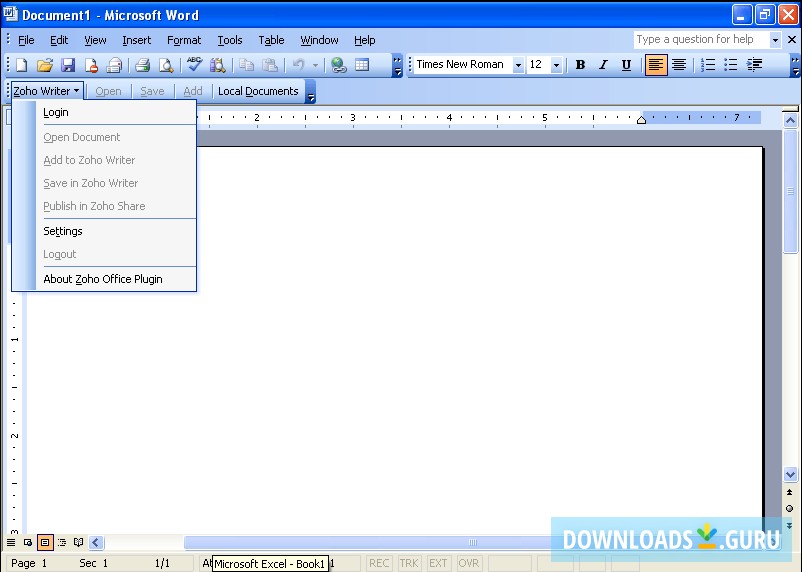Viewport: 802px width, 572px height.
Task: Click the Local Documents button
Action: click(258, 91)
